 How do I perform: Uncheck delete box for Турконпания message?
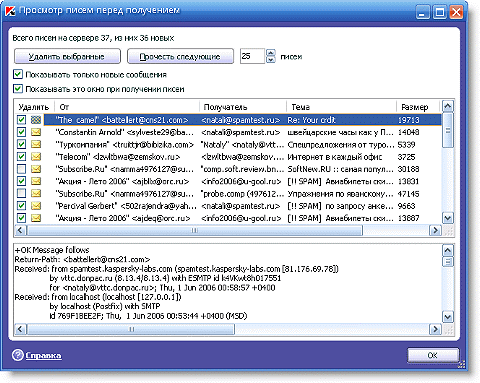(21, 145)
